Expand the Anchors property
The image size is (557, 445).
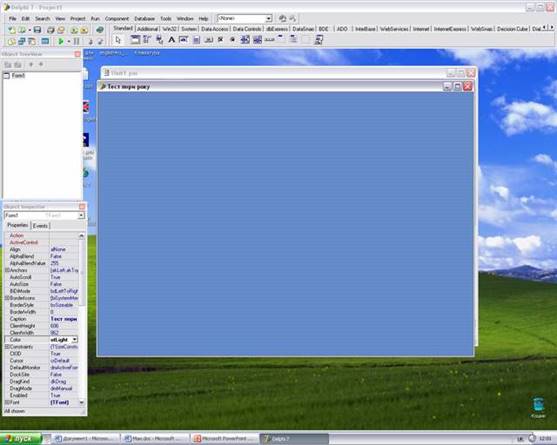pos(7,270)
